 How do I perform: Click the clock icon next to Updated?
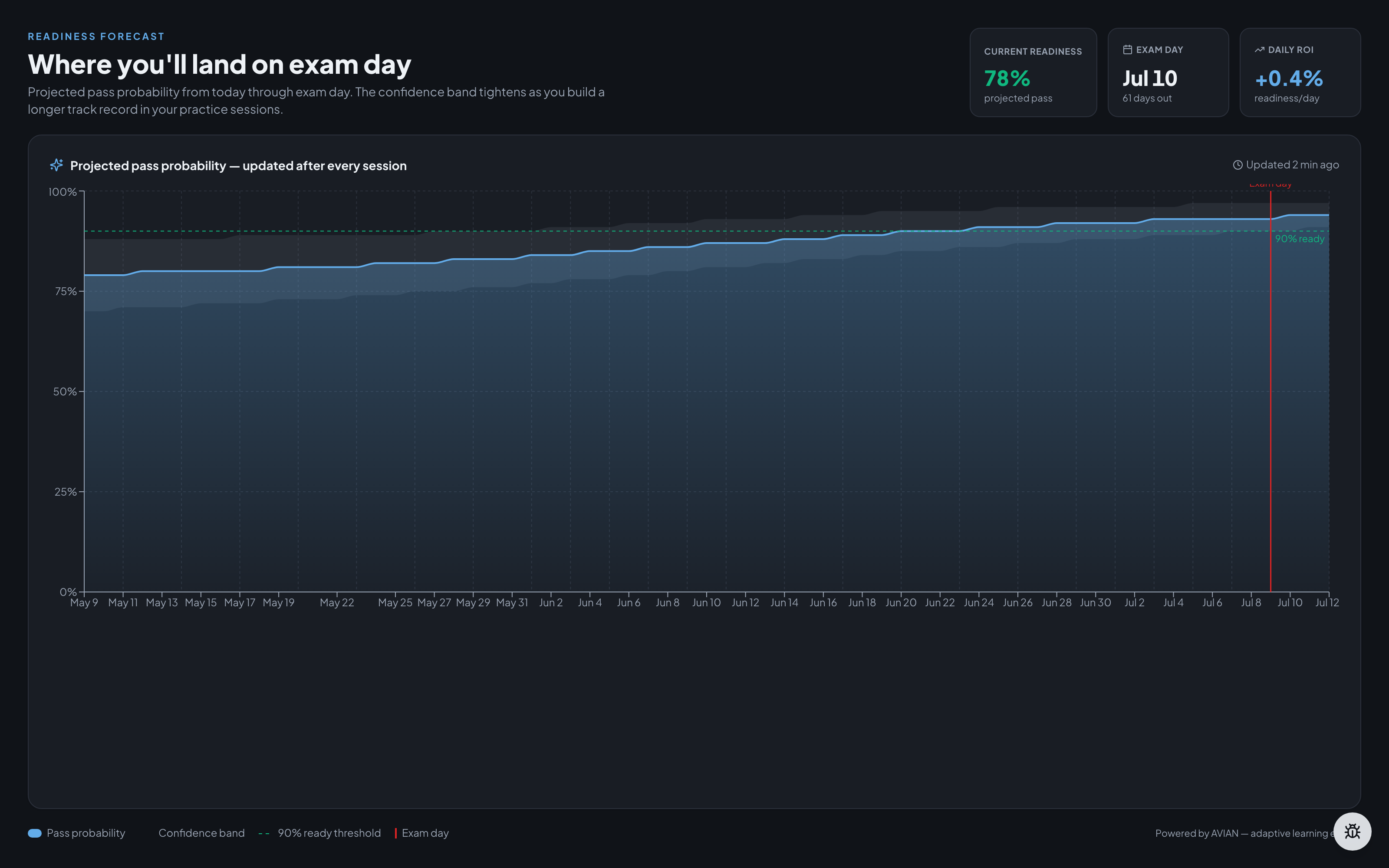click(x=1238, y=165)
